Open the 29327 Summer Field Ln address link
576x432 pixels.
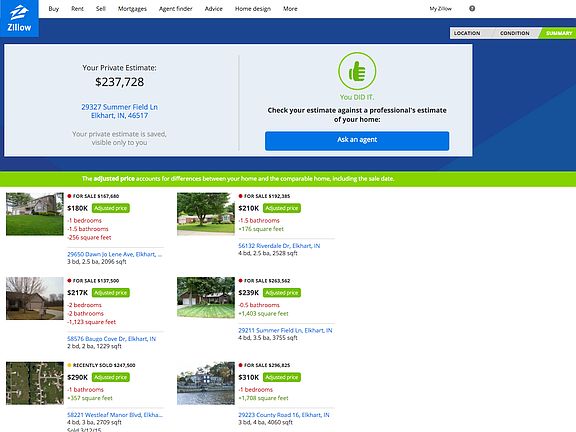(119, 111)
